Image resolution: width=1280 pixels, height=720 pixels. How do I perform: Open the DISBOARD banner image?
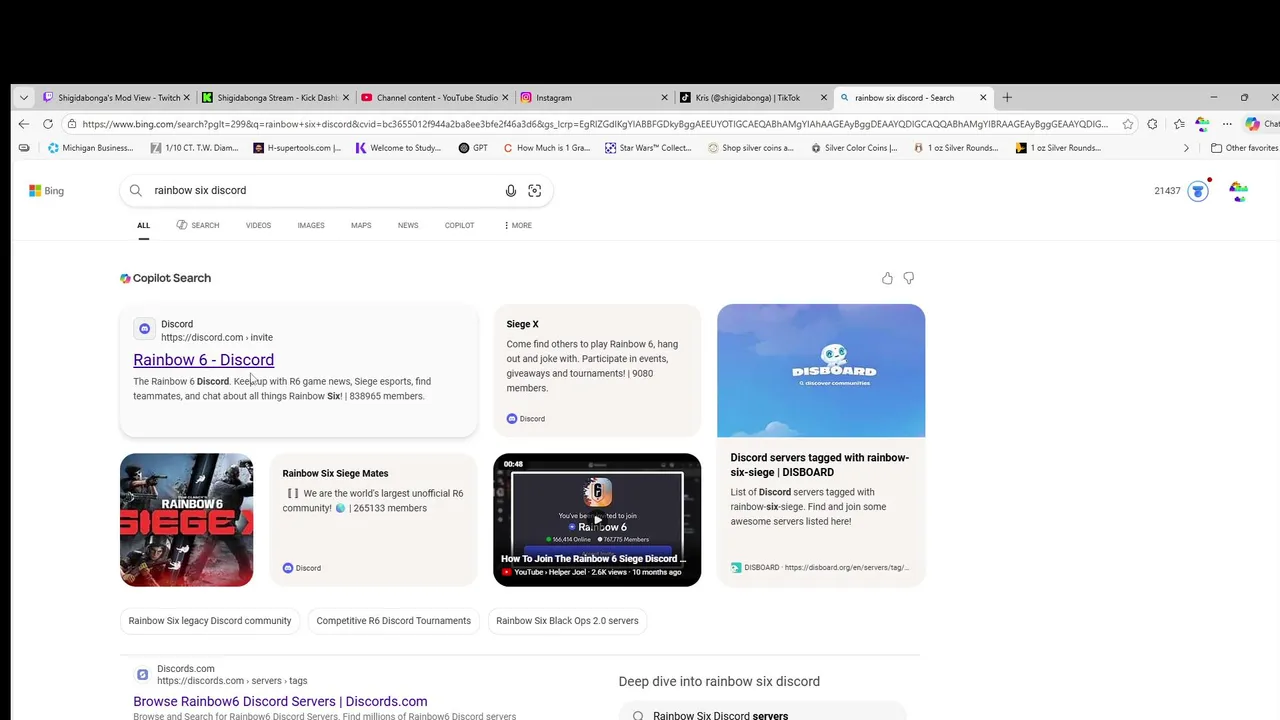821,370
